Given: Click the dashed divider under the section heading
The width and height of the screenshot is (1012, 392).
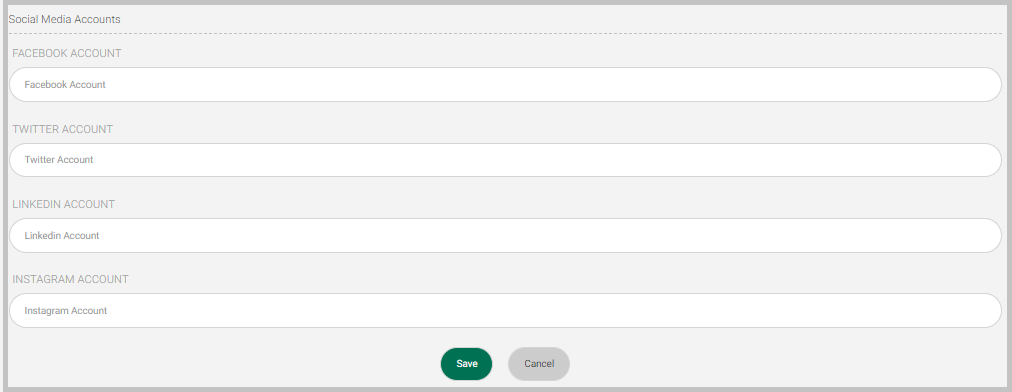Looking at the screenshot, I should click(505, 34).
